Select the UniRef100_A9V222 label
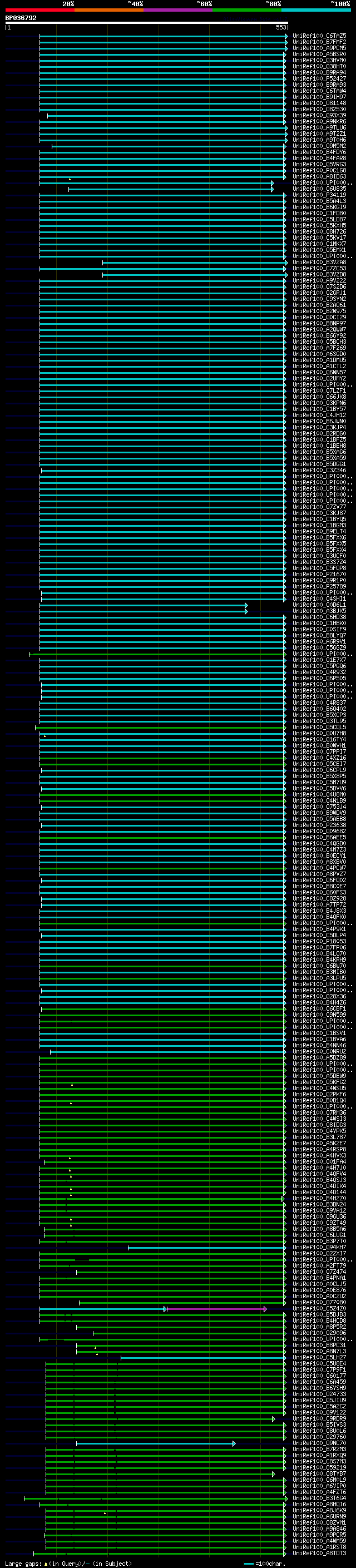Viewport: 356px width, 1568px height. [x=319, y=280]
